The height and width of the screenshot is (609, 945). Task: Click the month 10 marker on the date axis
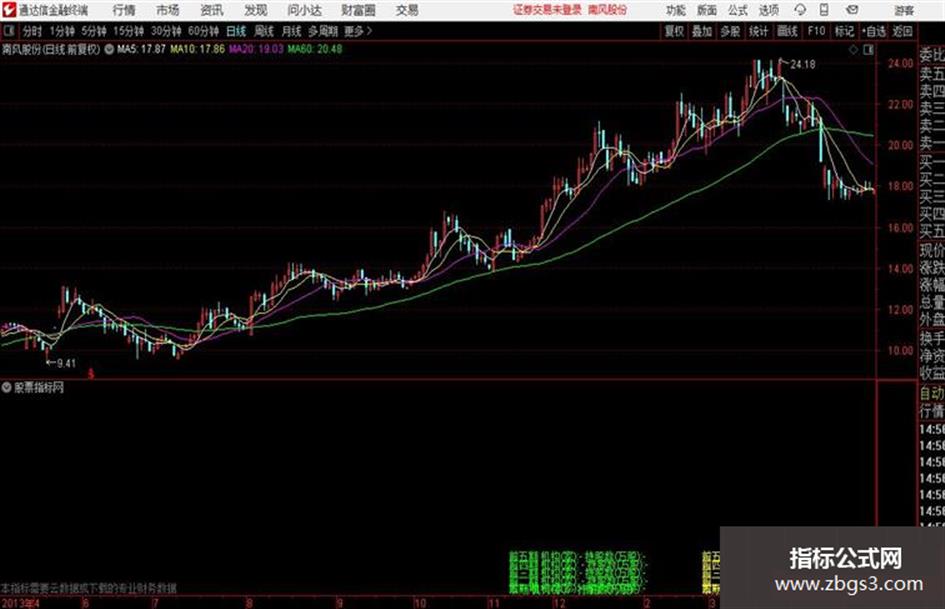click(419, 603)
